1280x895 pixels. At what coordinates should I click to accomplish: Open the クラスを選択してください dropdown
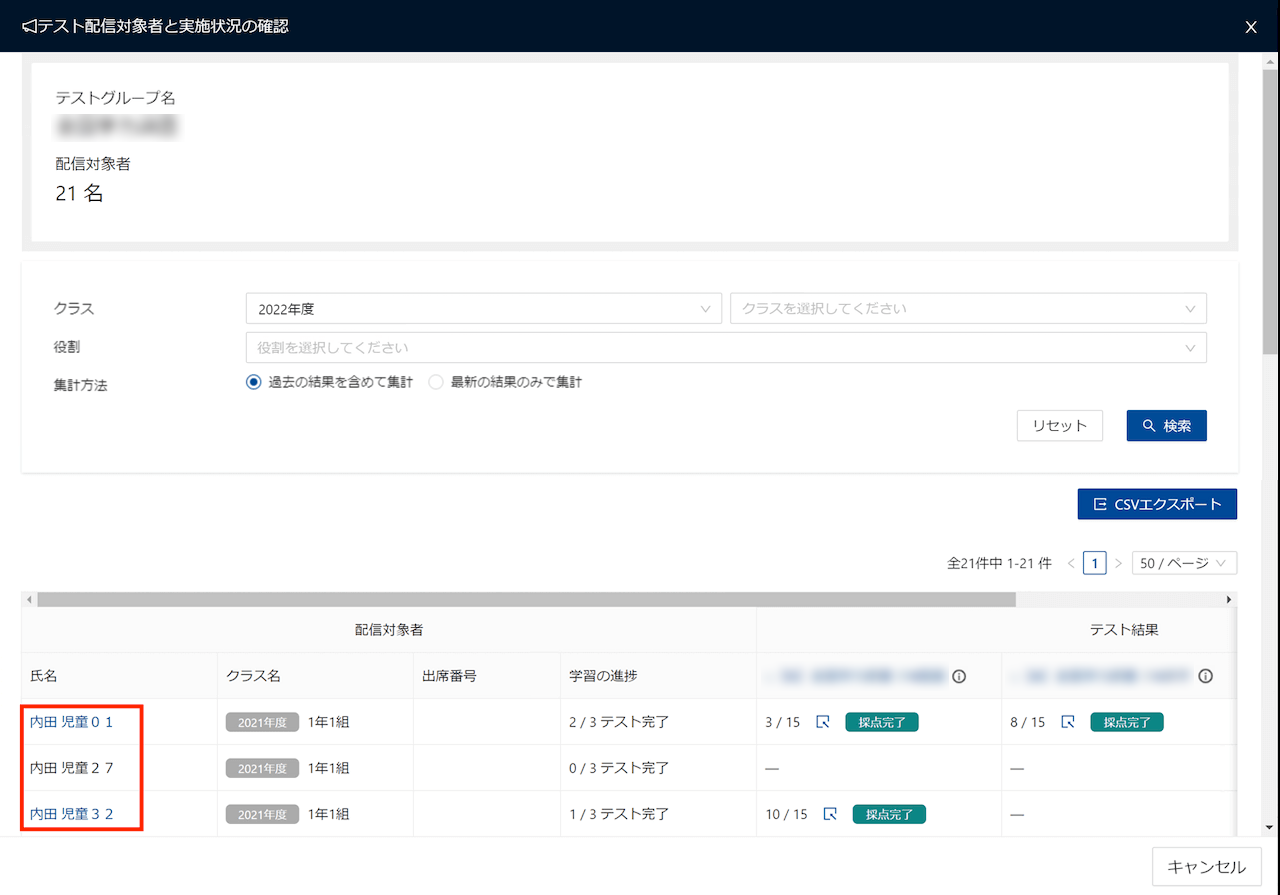(968, 309)
